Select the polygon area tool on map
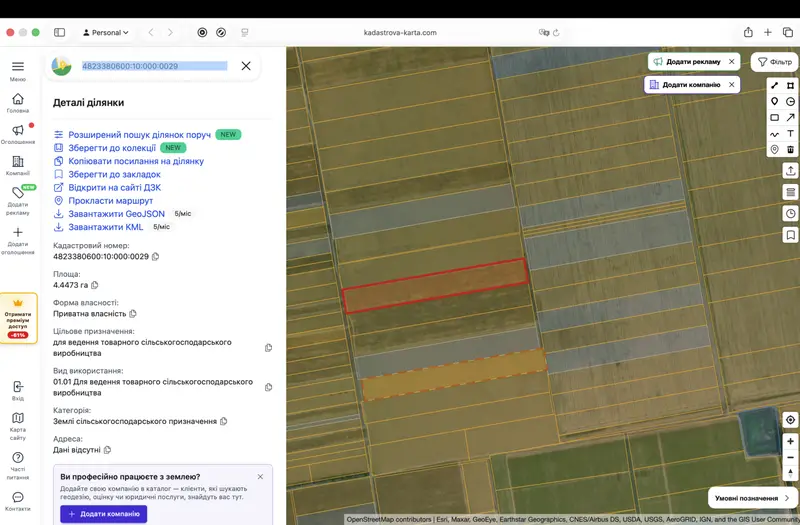 (790, 86)
